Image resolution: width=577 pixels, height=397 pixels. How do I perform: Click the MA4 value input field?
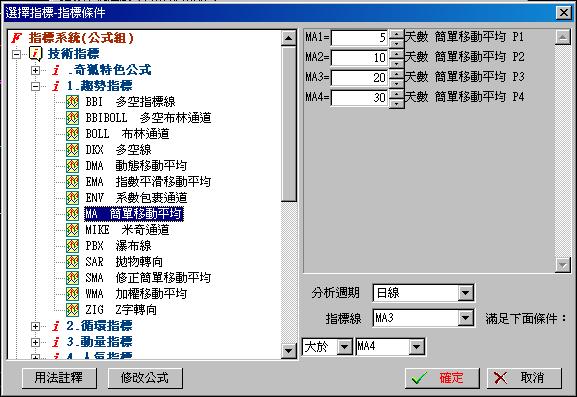coord(360,98)
